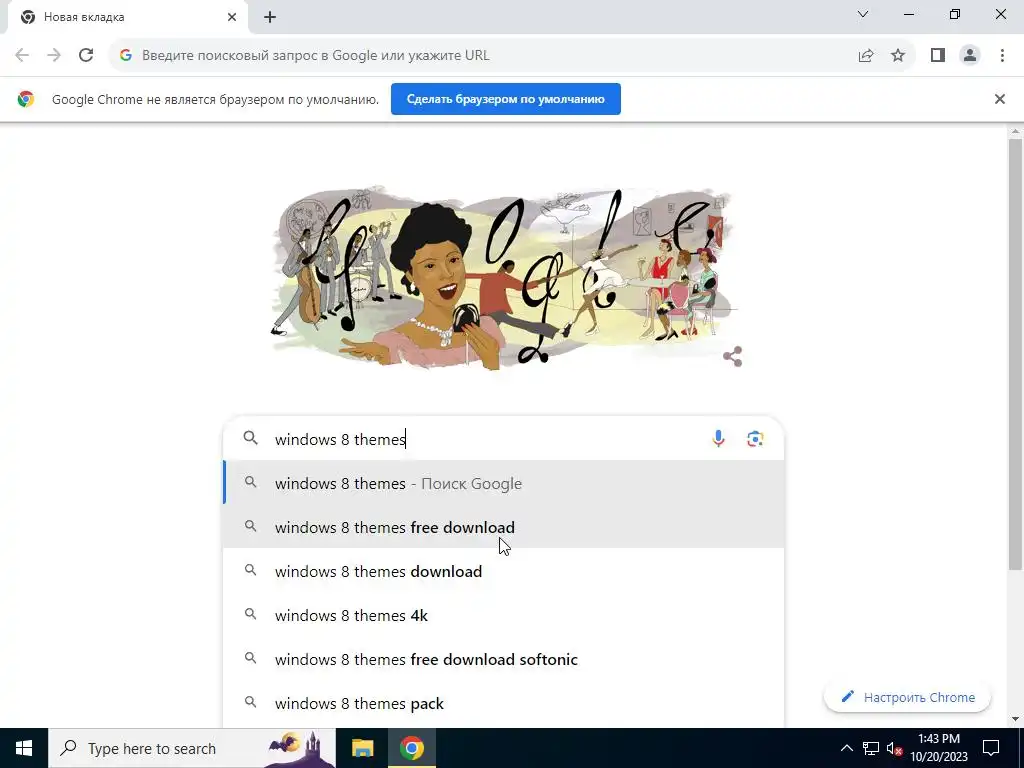Open Chrome's three-dot menu
1024x768 pixels.
[x=1002, y=56]
